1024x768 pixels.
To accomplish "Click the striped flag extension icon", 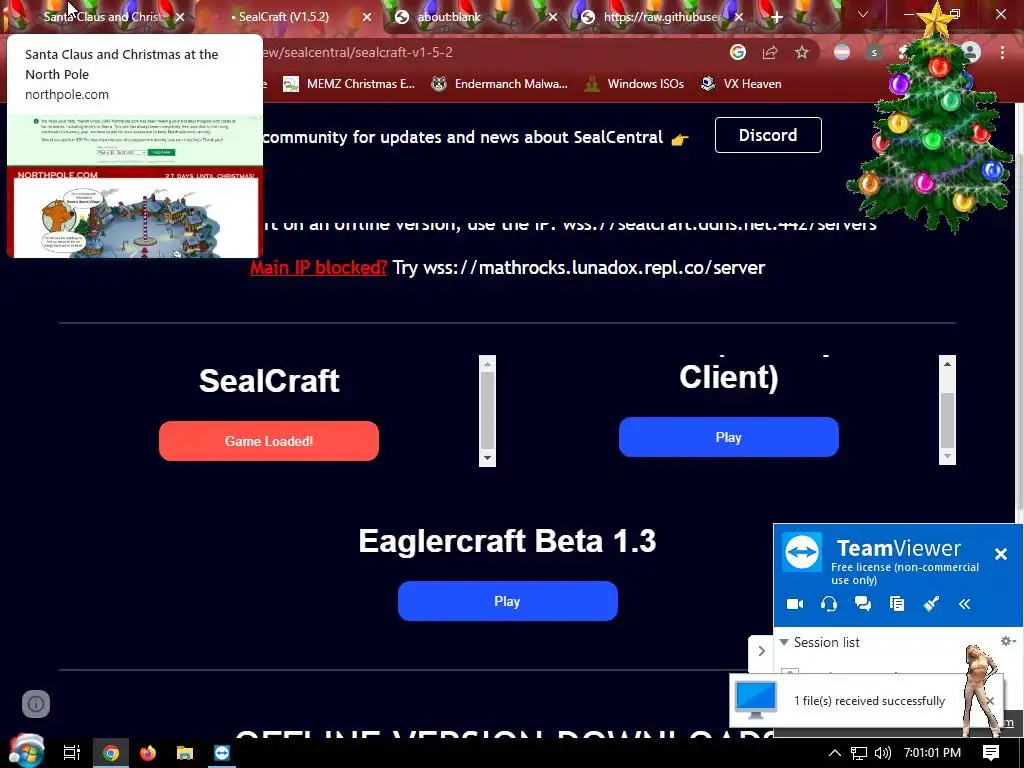I will [842, 52].
